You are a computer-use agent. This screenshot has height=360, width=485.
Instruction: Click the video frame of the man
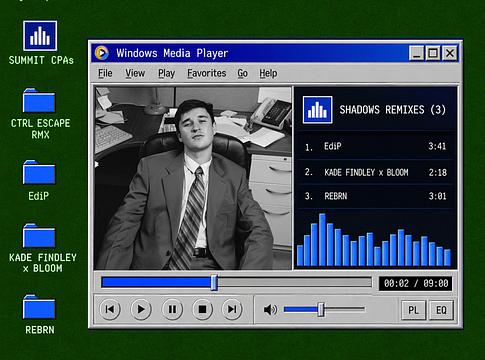pyautogui.click(x=193, y=178)
